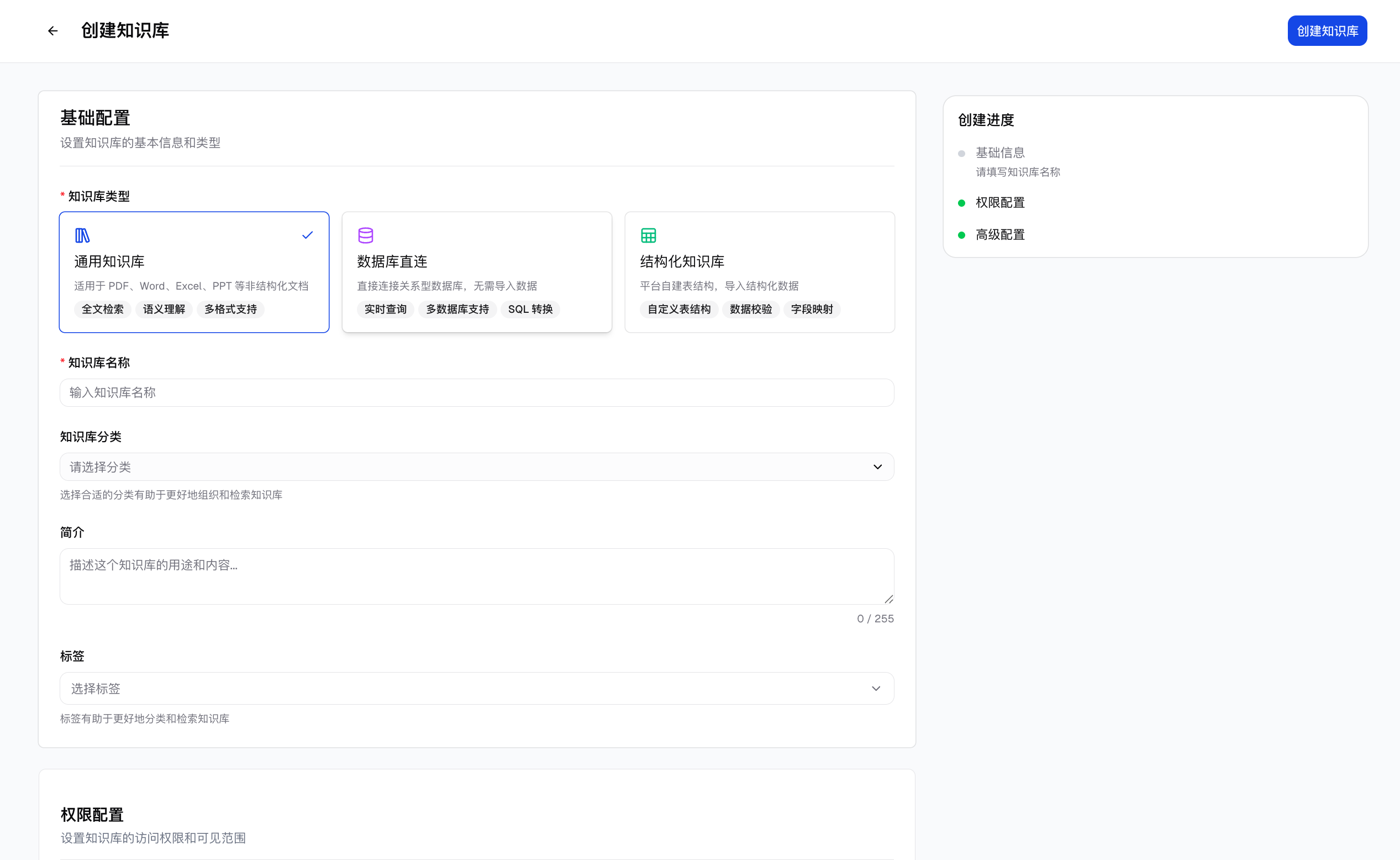This screenshot has height=860, width=1400.
Task: Click the 数据库直连 database icon
Action: (366, 235)
